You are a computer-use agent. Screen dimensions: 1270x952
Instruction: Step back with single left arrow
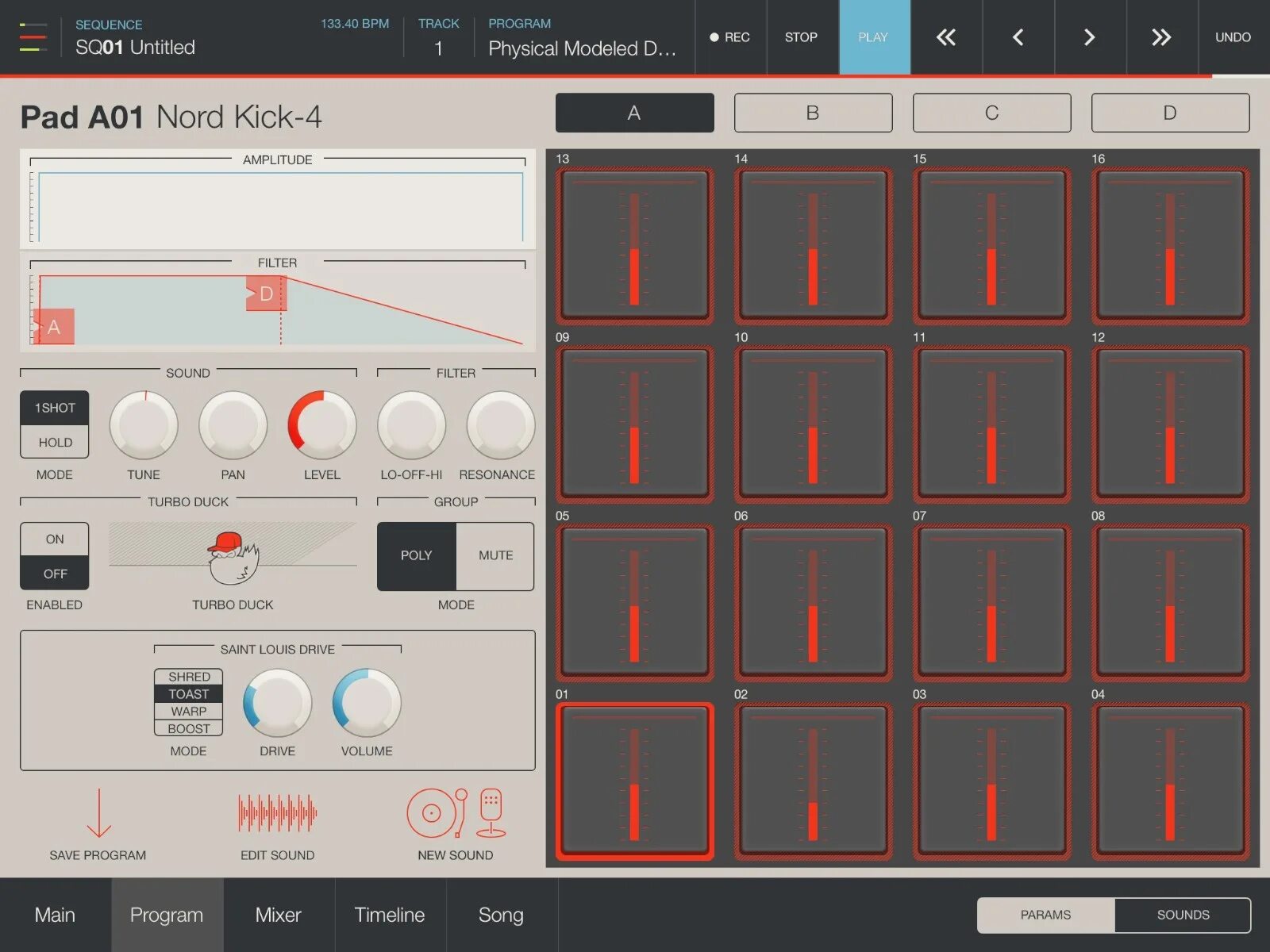coord(1018,37)
